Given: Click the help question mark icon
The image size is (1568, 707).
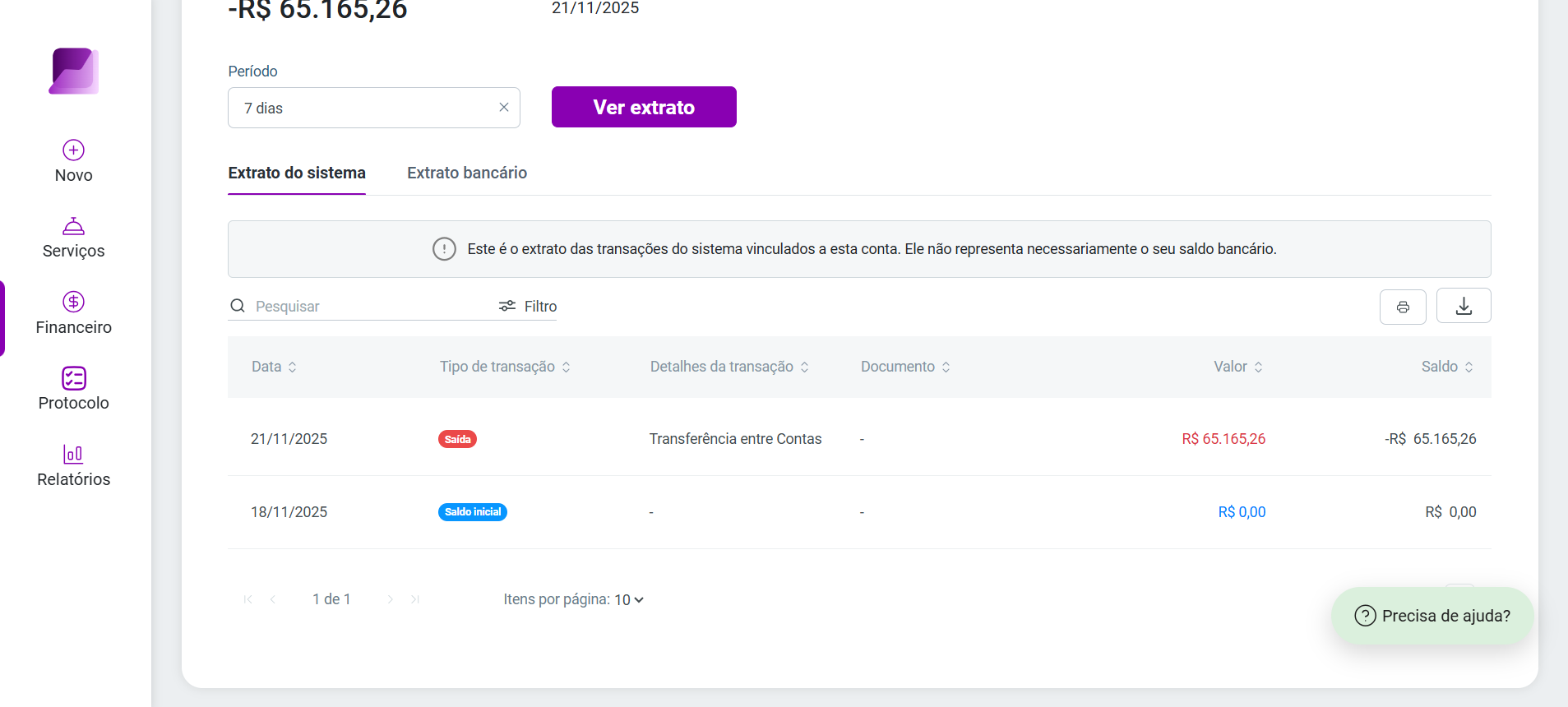Looking at the screenshot, I should click(x=1365, y=616).
